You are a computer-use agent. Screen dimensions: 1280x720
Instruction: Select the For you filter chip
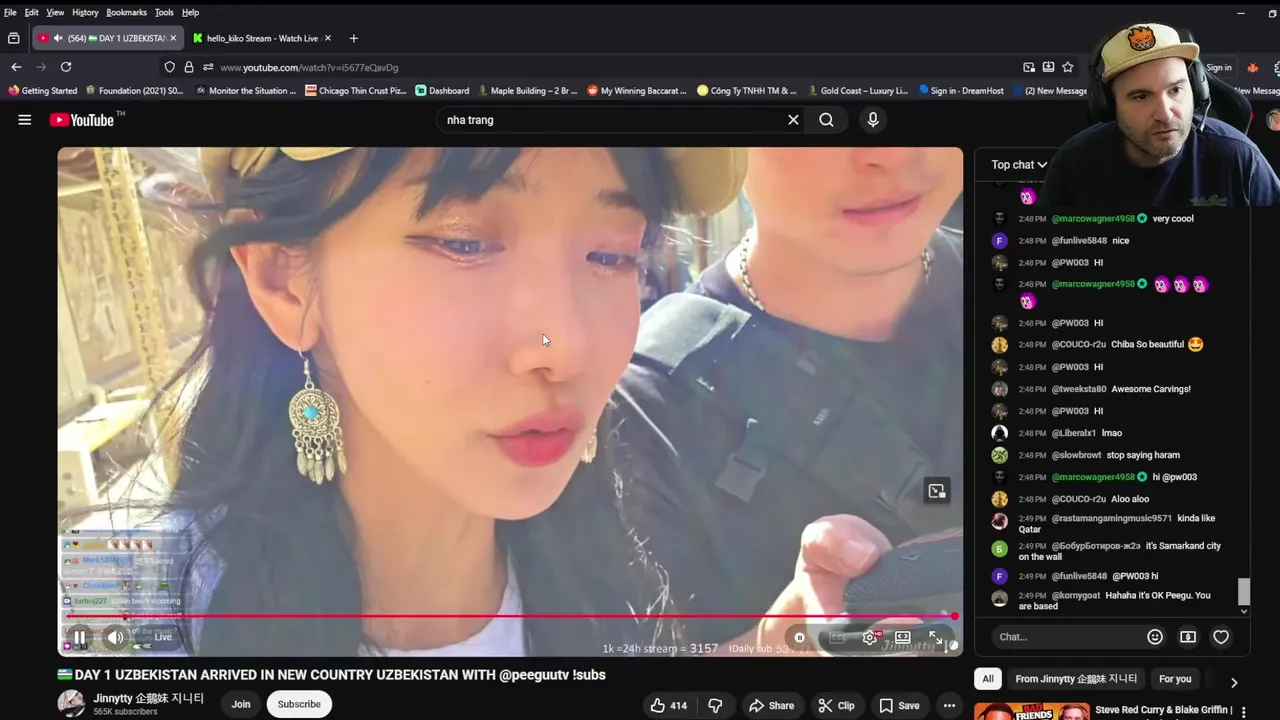[1175, 679]
